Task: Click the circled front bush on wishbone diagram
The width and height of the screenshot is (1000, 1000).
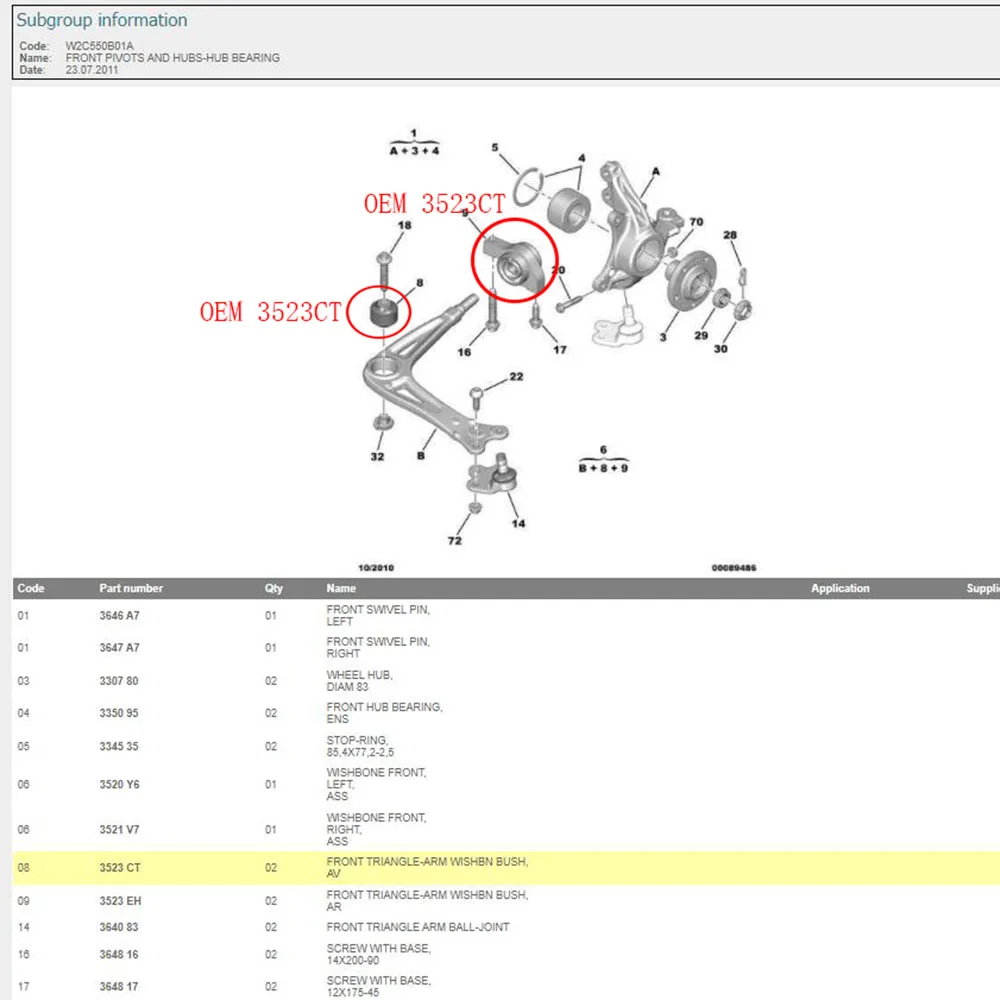Action: [383, 312]
